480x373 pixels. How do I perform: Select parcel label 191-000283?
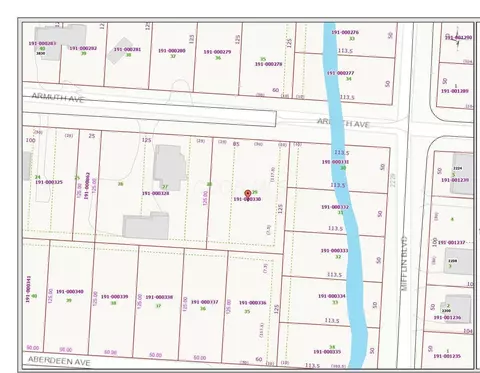[42, 43]
